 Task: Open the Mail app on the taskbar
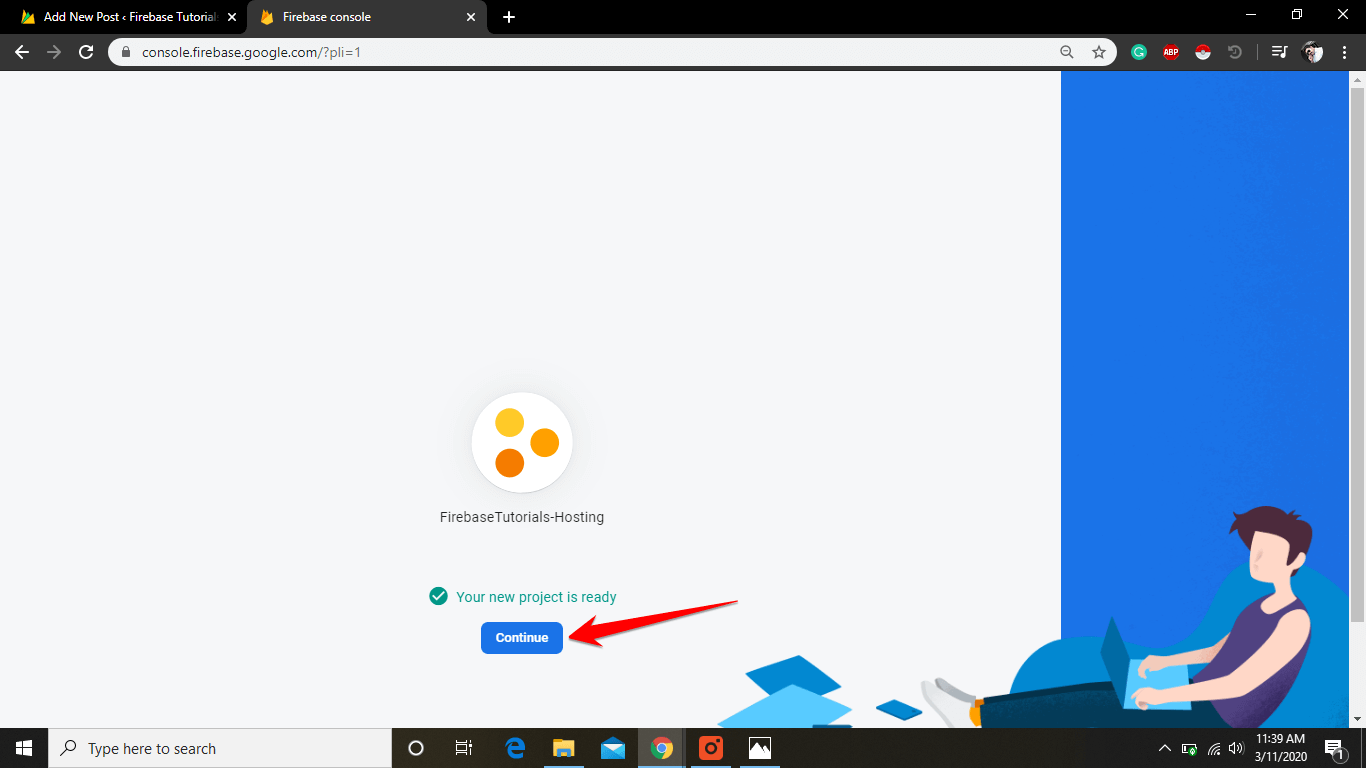[613, 748]
